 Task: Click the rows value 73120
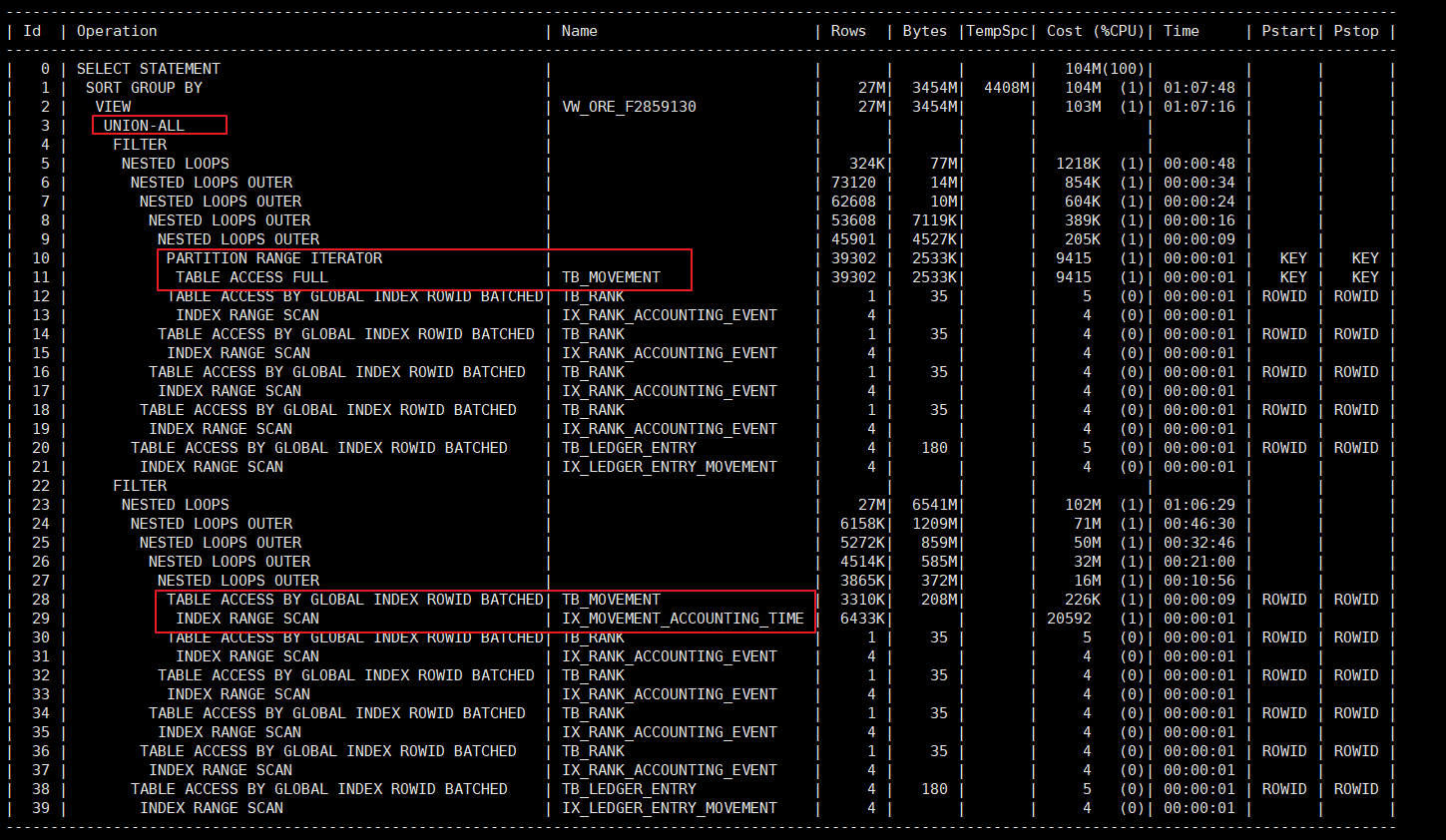[x=853, y=183]
